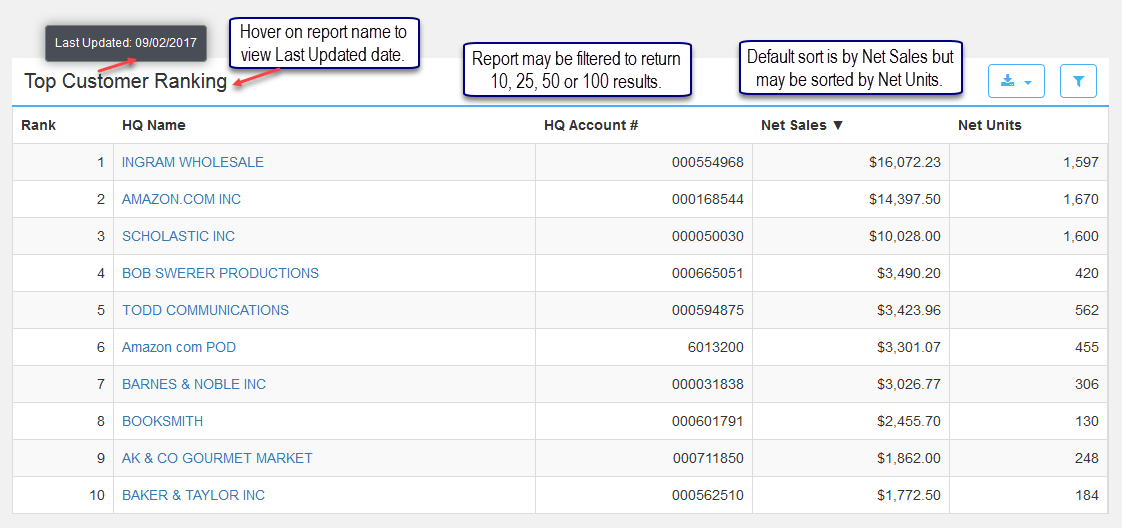Select account number 000050030
Viewport: 1122px width, 528px height.
708,236
